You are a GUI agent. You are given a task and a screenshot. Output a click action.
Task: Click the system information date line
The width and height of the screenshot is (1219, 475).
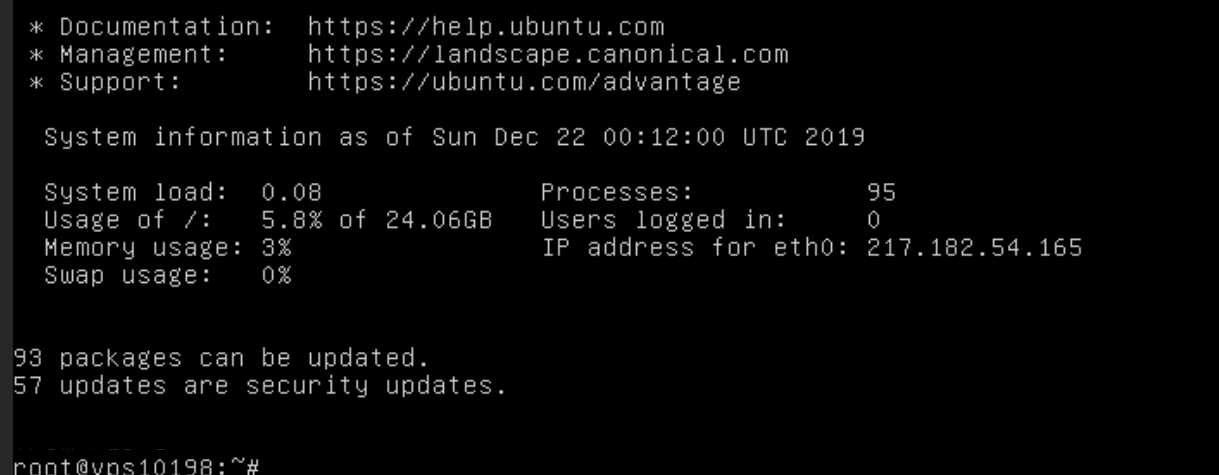[454, 139]
